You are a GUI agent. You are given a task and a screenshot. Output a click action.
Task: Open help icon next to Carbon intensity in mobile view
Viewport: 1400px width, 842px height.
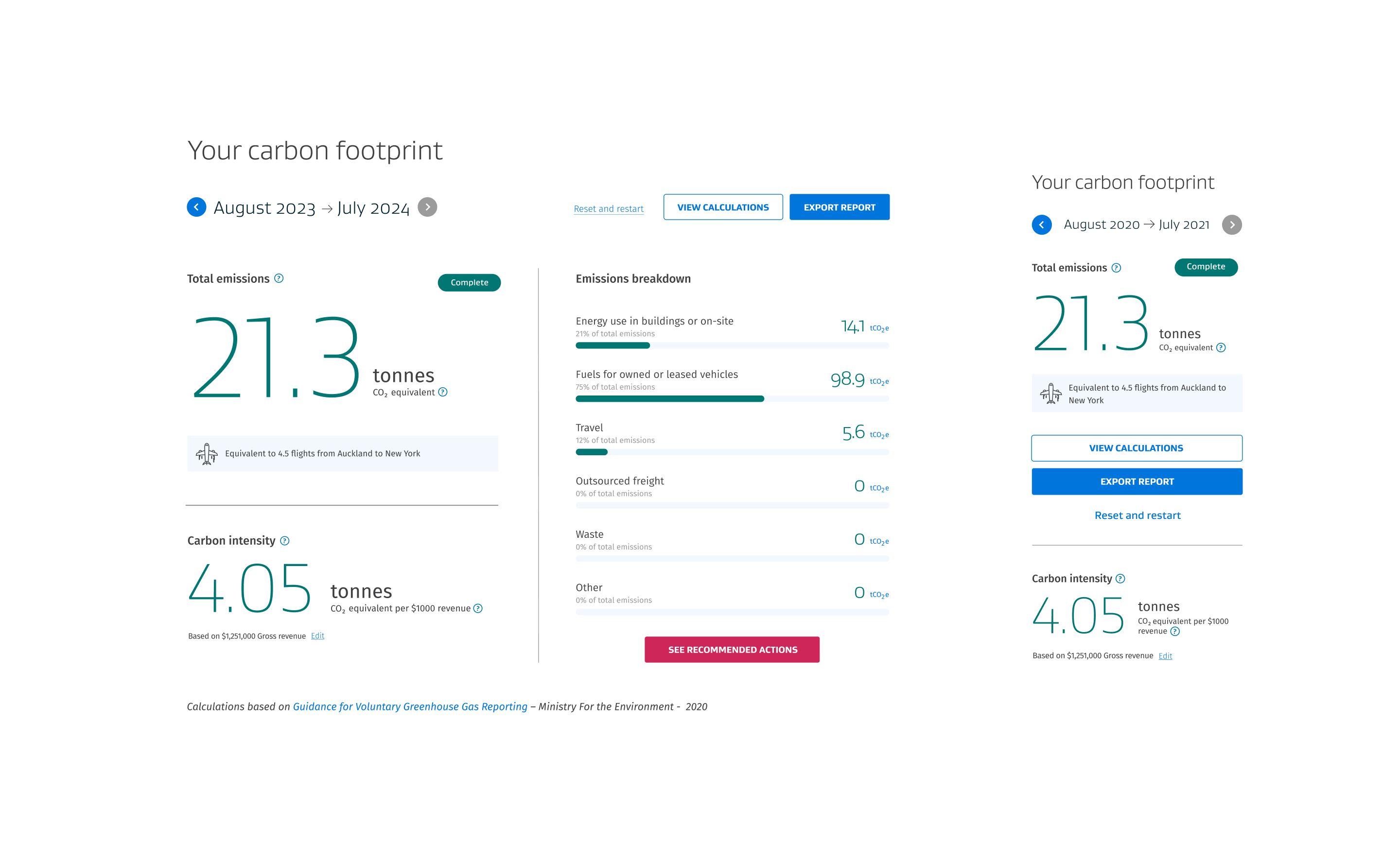tap(1120, 579)
